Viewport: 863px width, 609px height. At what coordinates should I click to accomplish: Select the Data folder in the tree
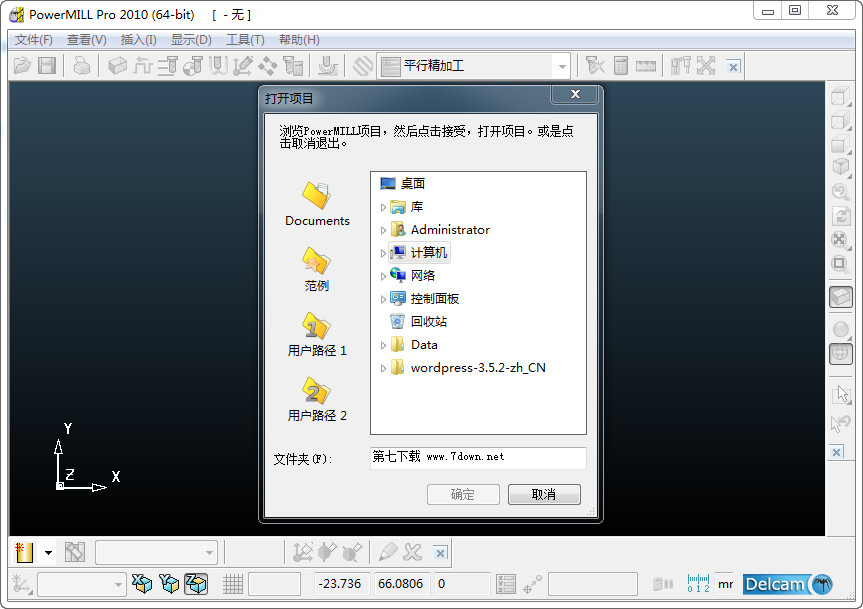tap(414, 345)
